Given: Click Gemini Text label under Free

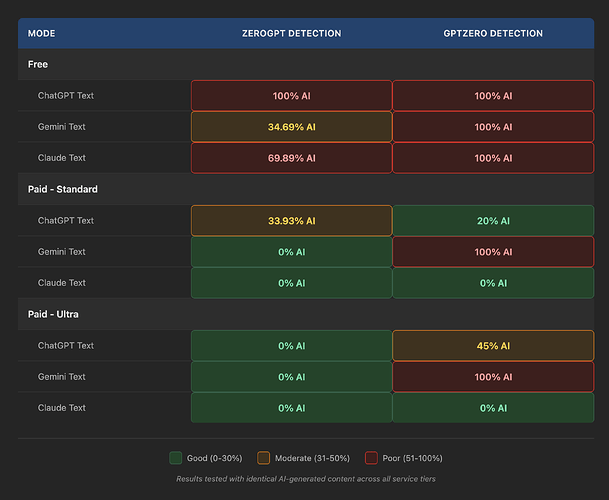Looking at the screenshot, I should click(x=61, y=127).
